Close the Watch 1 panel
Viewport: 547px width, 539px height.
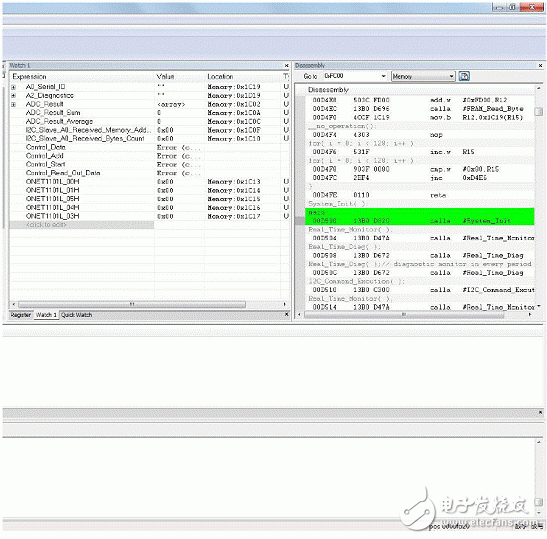click(x=286, y=66)
